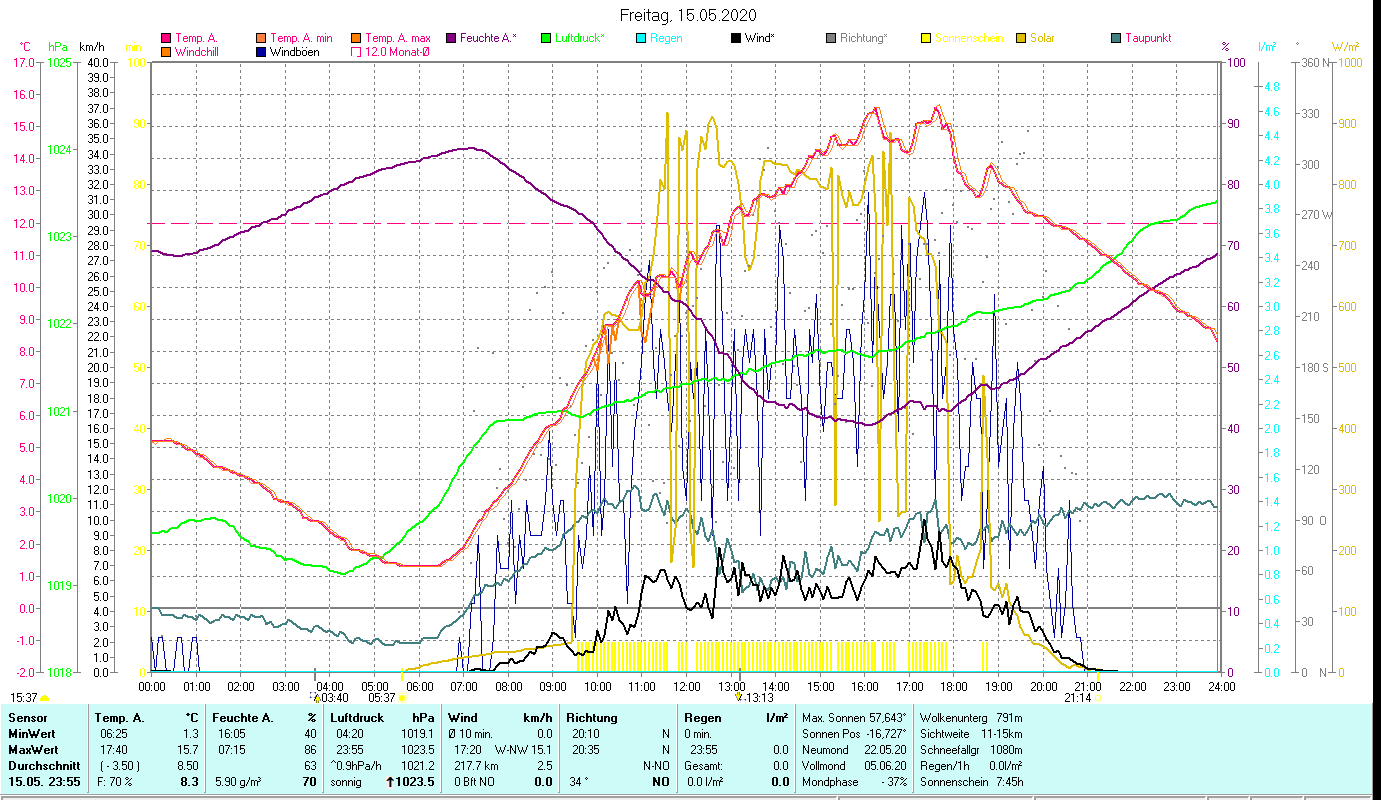The image size is (1381, 800).
Task: Click the chart title Freitag, 15.05.2020
Action: click(x=688, y=15)
